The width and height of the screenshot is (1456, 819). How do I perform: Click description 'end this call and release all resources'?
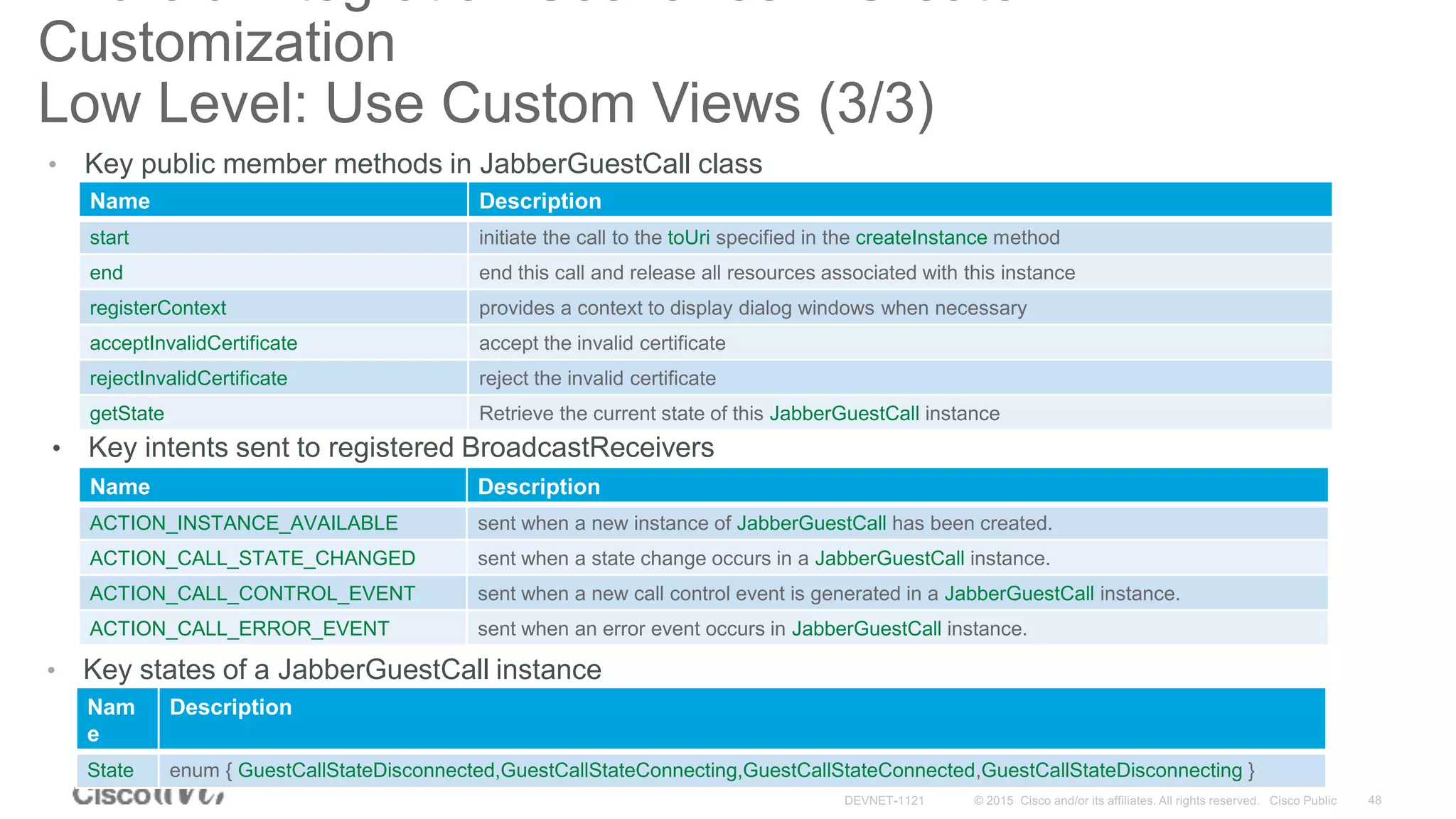[x=777, y=272]
